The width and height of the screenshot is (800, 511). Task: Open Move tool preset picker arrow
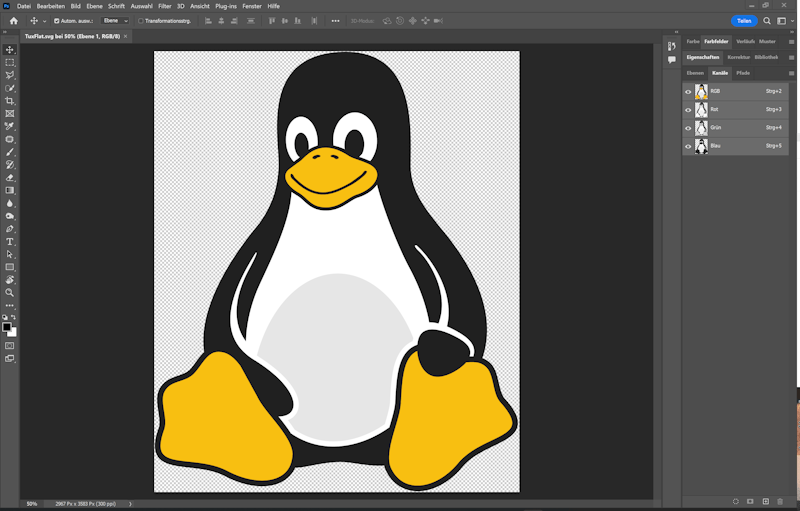click(x=44, y=21)
